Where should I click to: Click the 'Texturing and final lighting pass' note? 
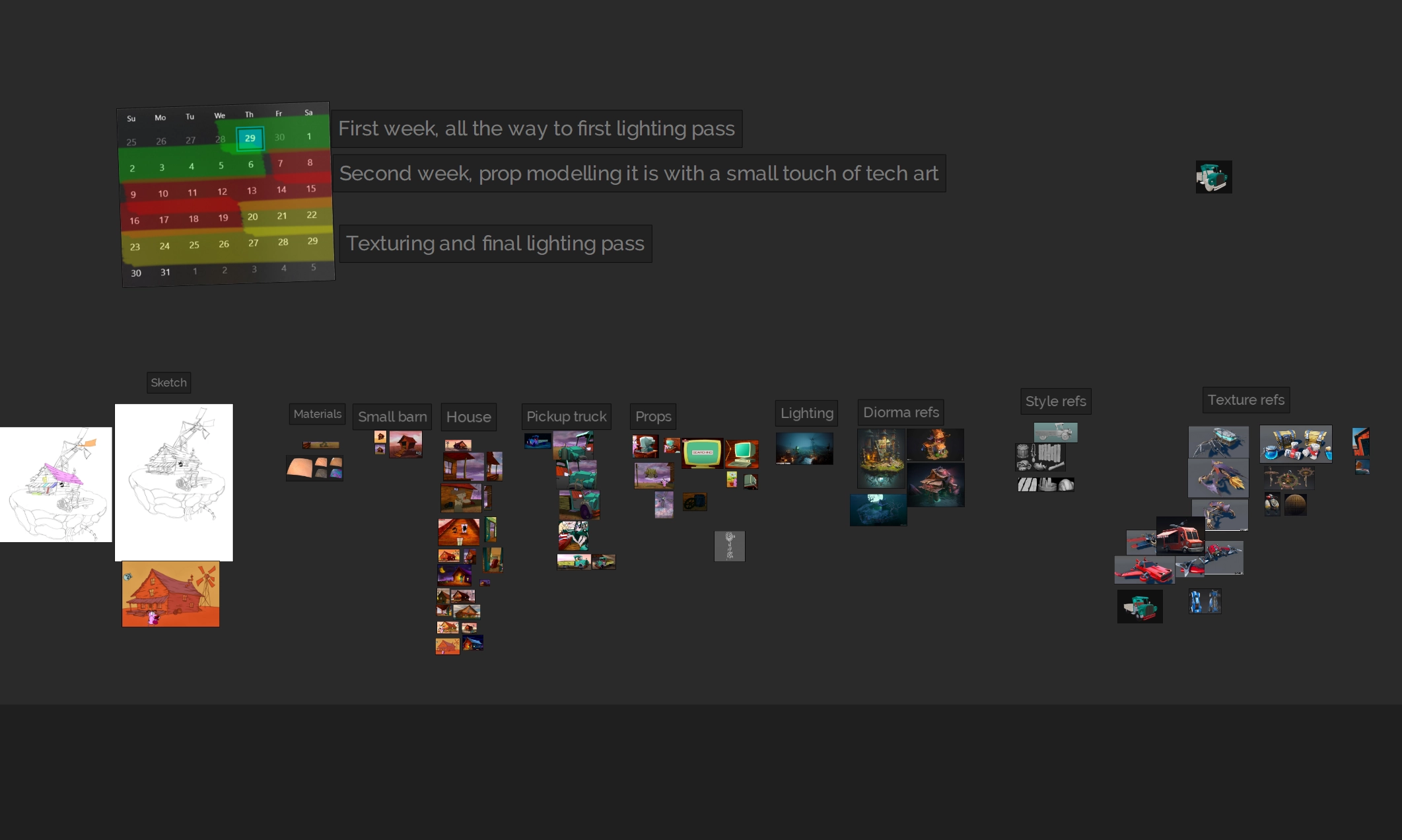coord(495,243)
